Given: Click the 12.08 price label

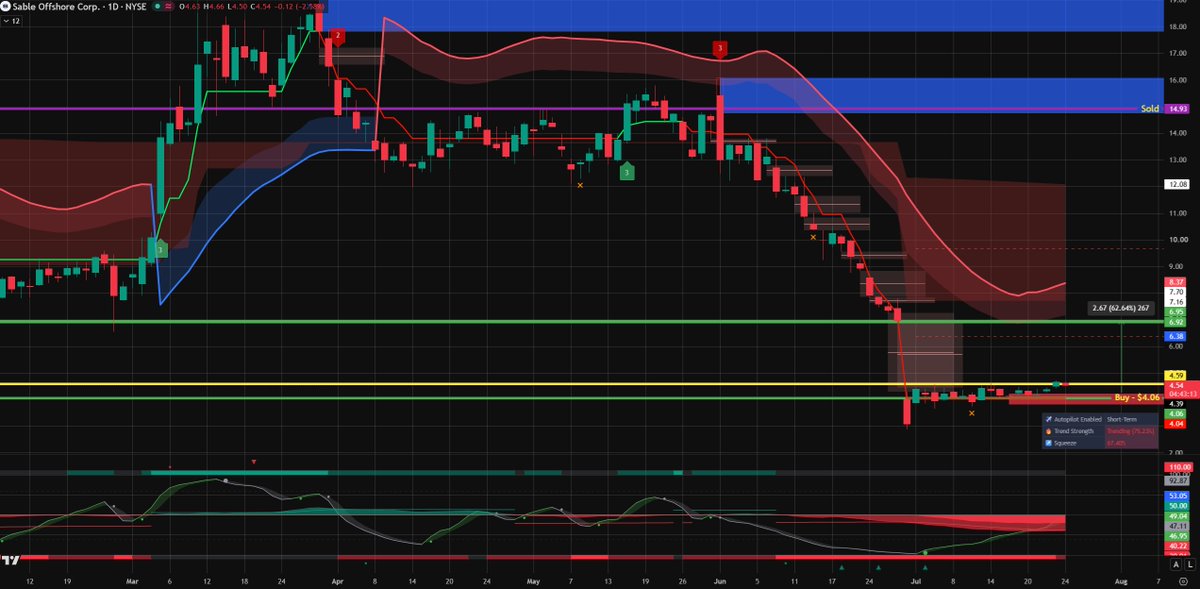Looking at the screenshot, I should click(x=1177, y=184).
